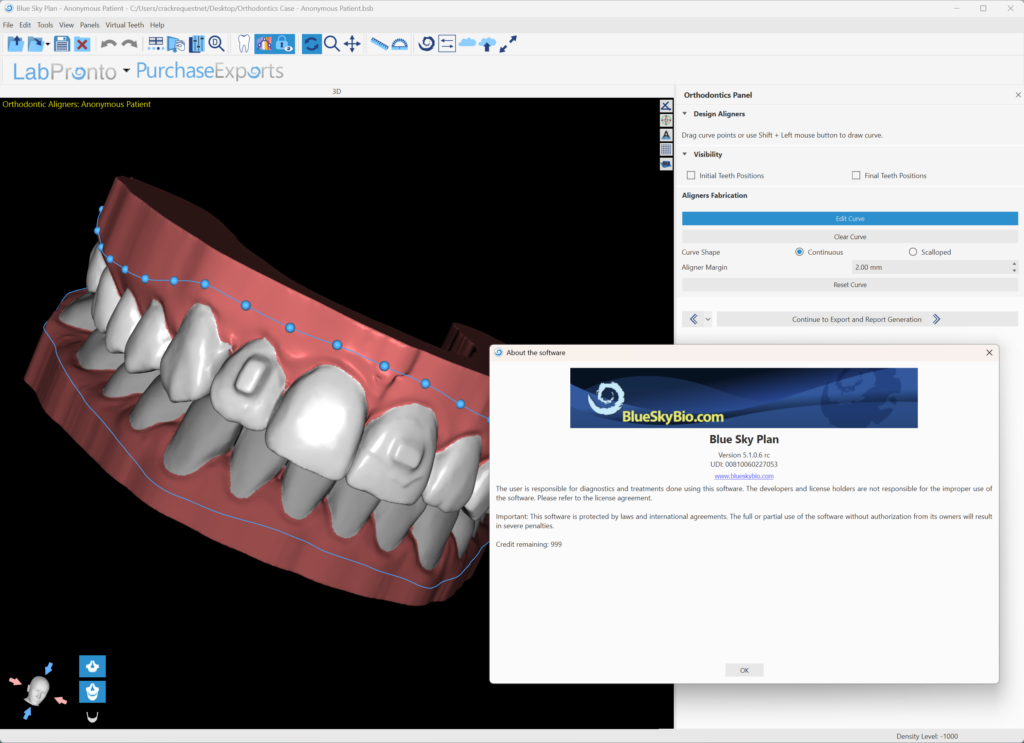Click the PurchaseExports logo link
Image resolution: width=1024 pixels, height=743 pixels.
pos(210,71)
